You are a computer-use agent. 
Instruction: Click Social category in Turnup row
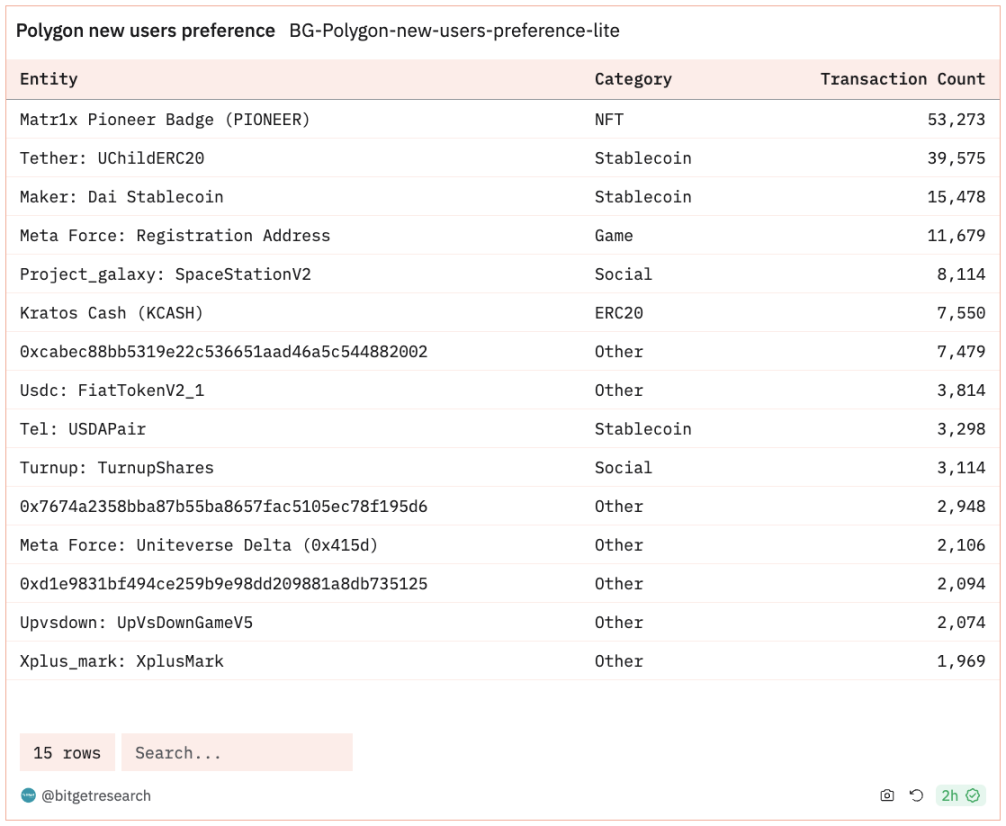[x=624, y=468]
